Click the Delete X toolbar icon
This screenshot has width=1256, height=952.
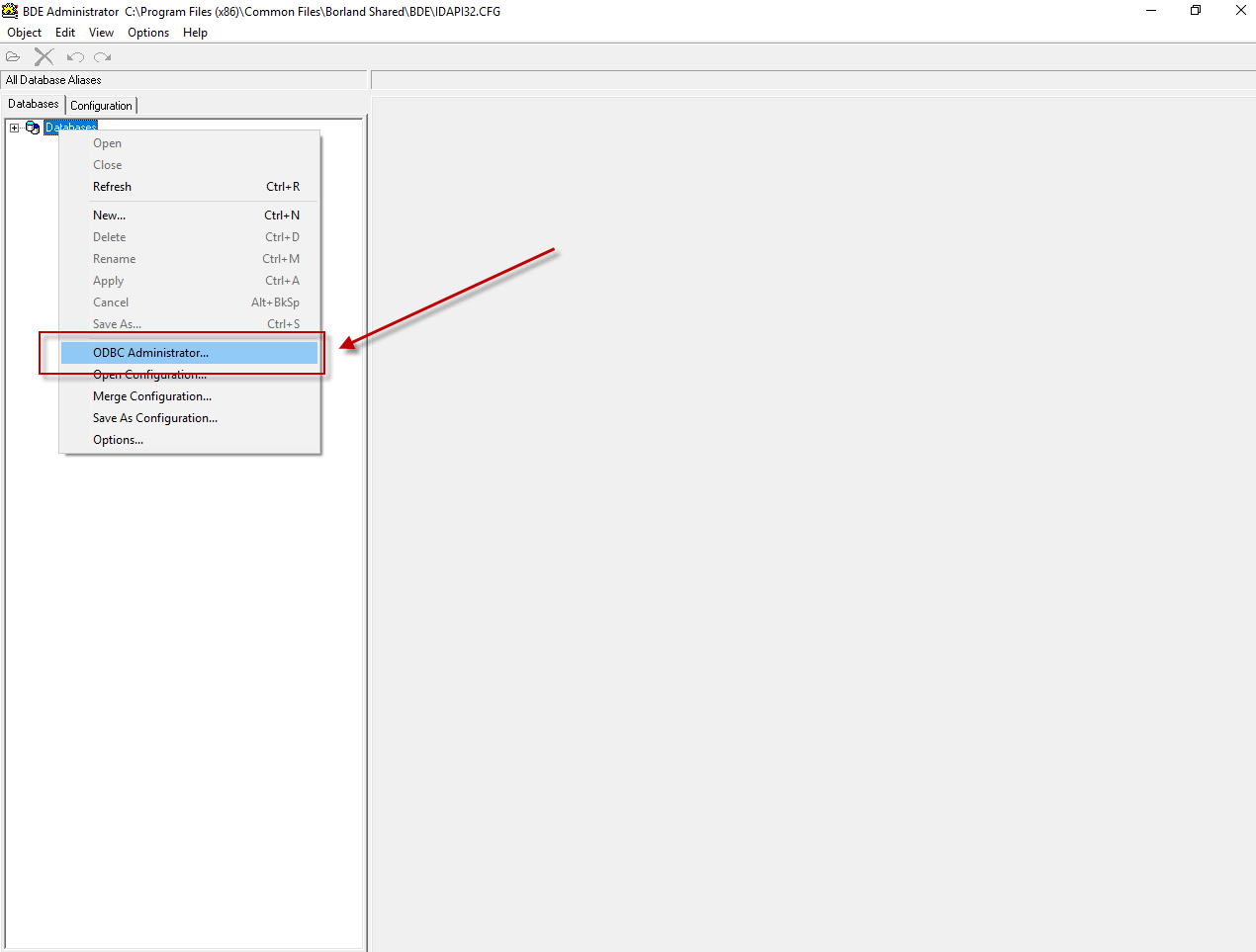[44, 57]
